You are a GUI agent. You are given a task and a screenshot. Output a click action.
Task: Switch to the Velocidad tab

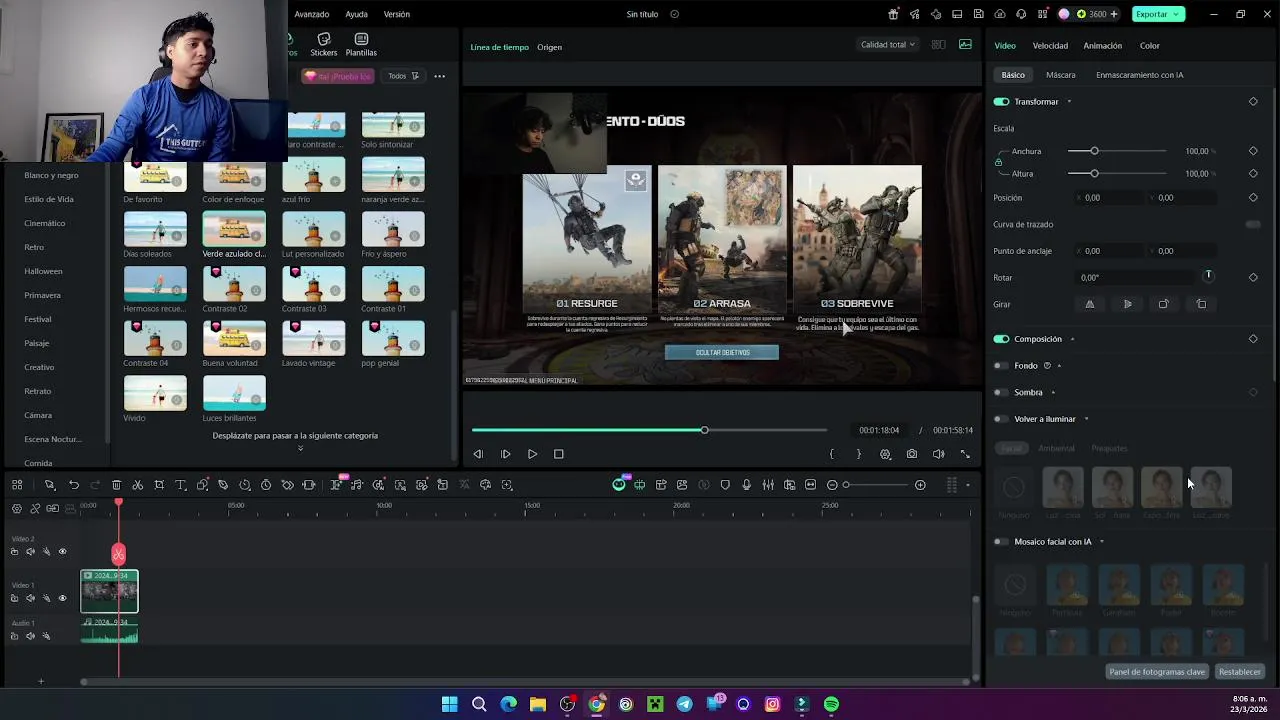click(x=1050, y=45)
